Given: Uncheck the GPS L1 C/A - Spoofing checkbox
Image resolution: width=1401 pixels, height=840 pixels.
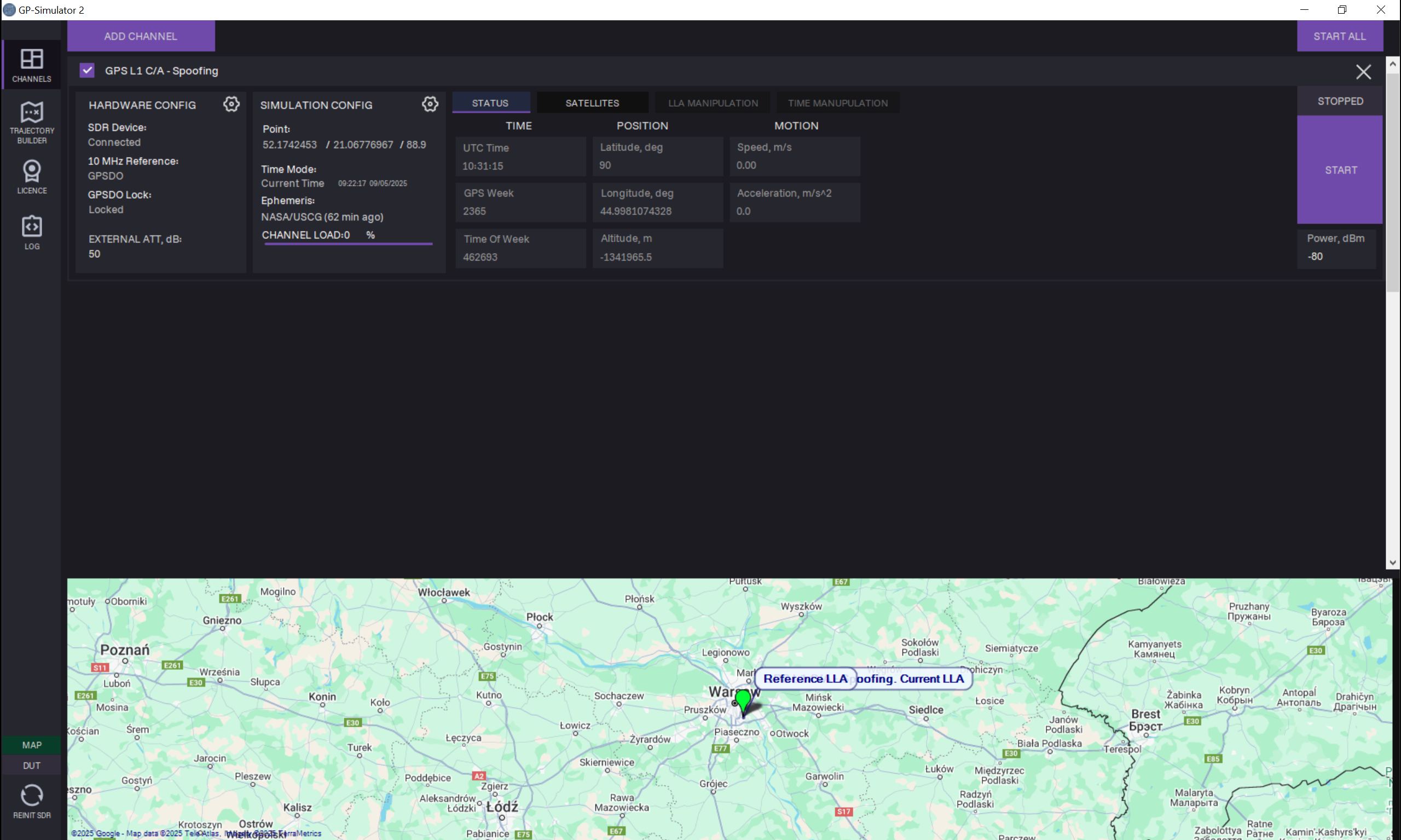Looking at the screenshot, I should coord(86,70).
